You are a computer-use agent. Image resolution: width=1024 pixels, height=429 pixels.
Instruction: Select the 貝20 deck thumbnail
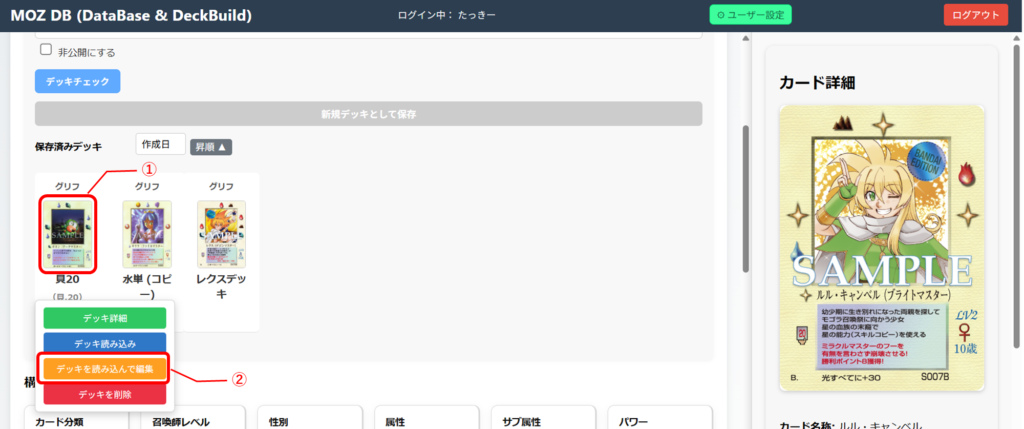point(67,233)
